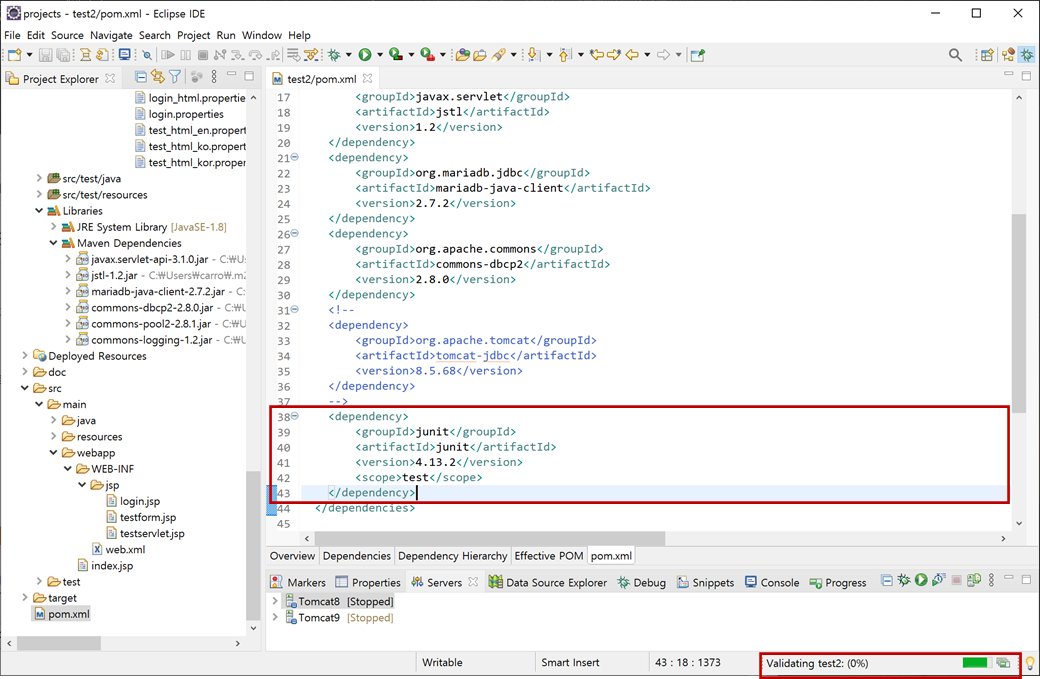Toggle Link with Editor in Project Explorer
This screenshot has width=1040, height=679.
click(x=157, y=77)
